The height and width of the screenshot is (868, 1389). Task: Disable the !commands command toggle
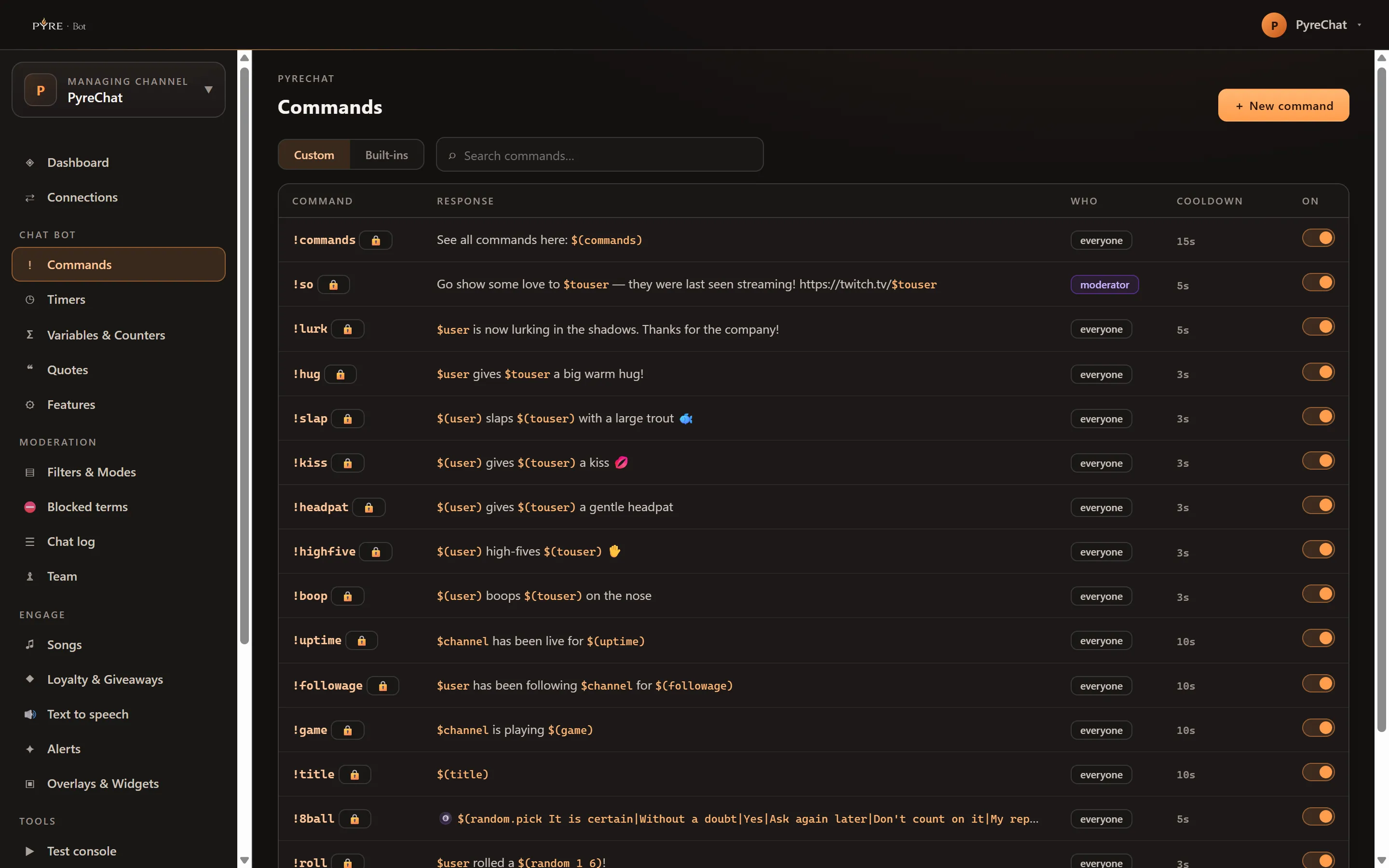click(1318, 238)
